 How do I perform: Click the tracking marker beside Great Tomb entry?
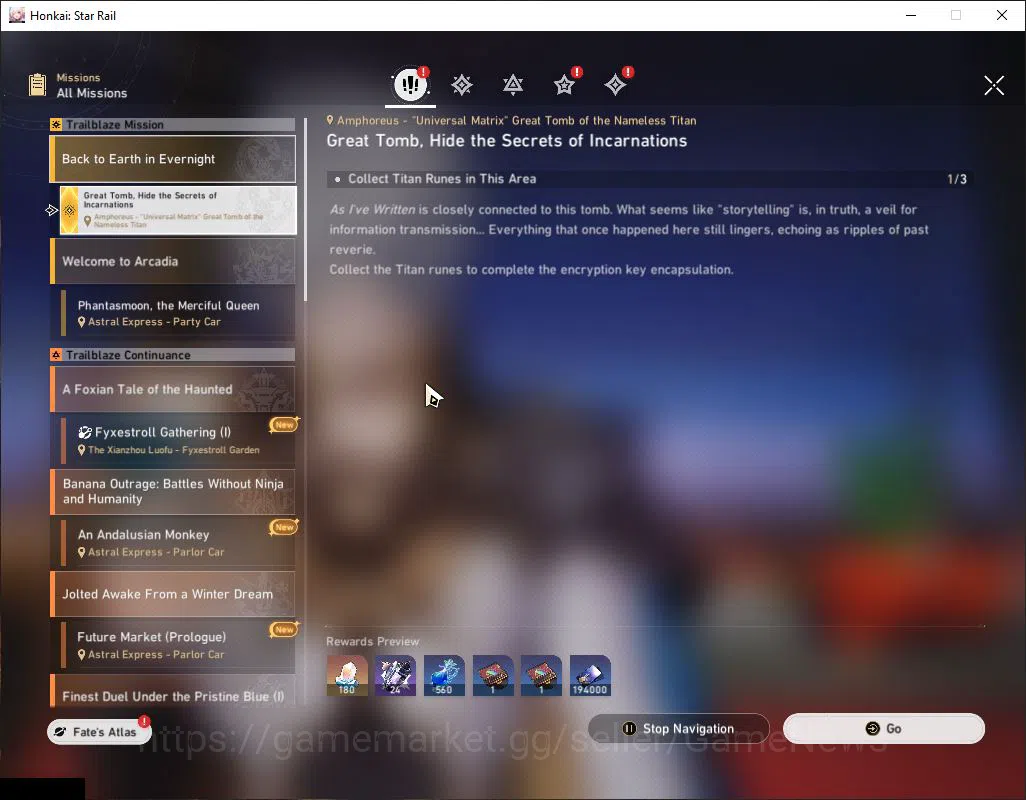(x=52, y=210)
